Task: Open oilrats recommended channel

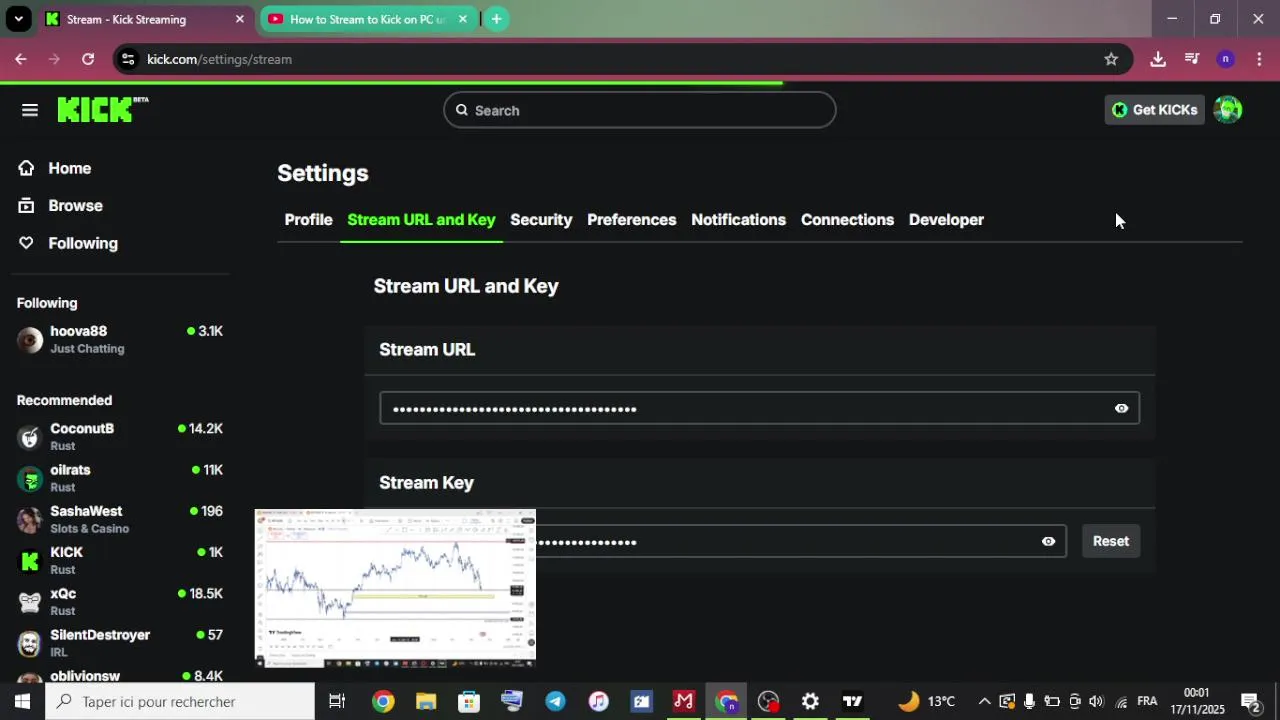Action: click(120, 478)
